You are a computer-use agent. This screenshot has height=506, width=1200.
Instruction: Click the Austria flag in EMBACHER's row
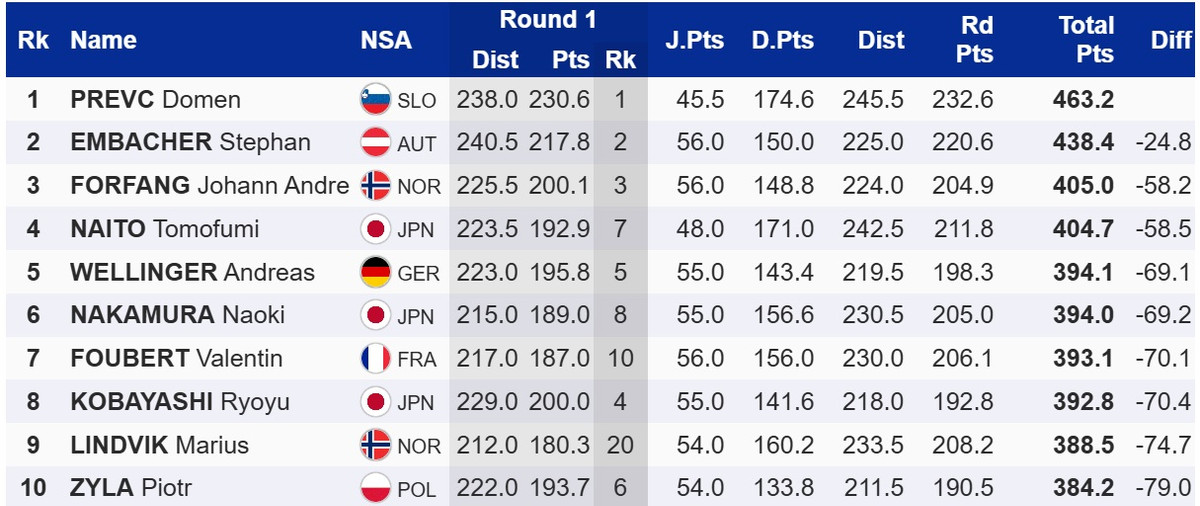tap(375, 143)
